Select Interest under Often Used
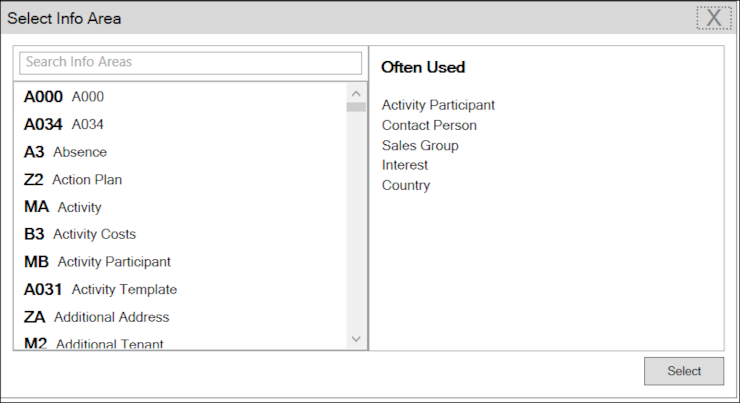The width and height of the screenshot is (740, 403). tap(405, 165)
